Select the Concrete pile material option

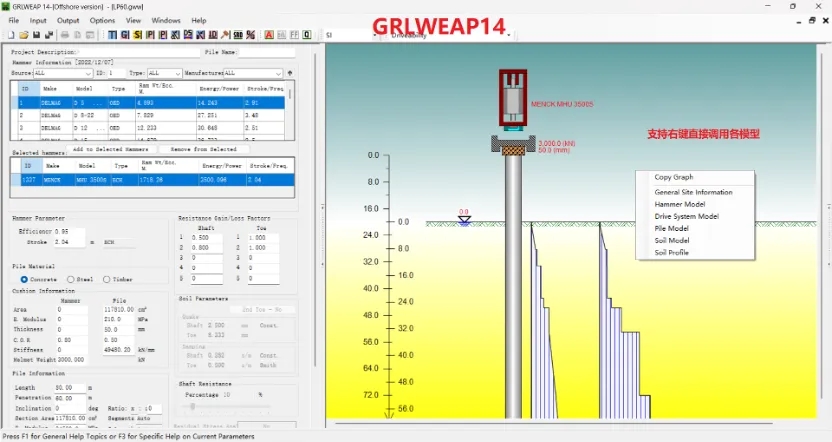(x=23, y=279)
